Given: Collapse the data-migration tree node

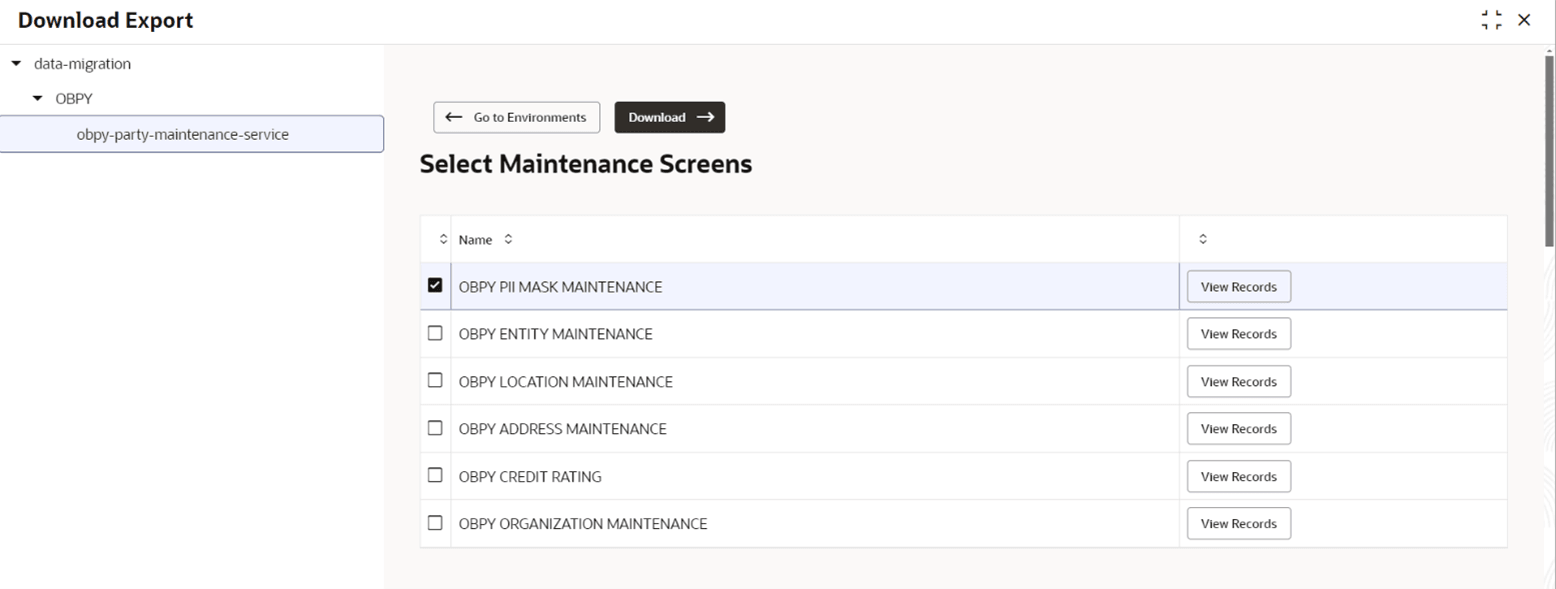Looking at the screenshot, I should (x=15, y=63).
